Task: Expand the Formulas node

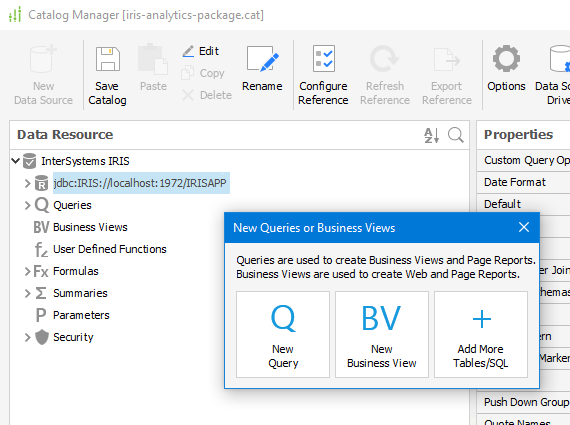Action: [x=28, y=272]
